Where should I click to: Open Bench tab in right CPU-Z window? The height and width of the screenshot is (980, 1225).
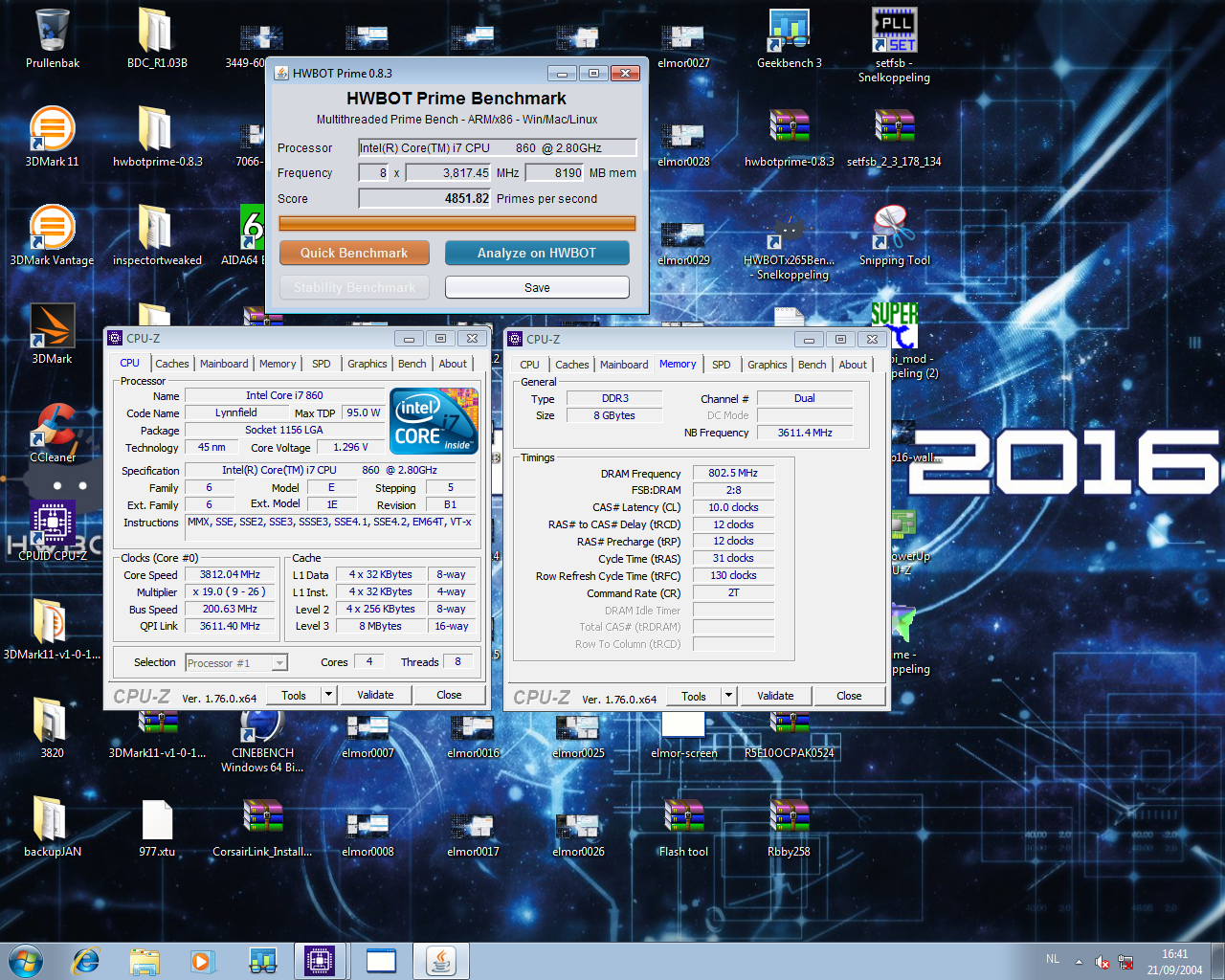pyautogui.click(x=812, y=365)
